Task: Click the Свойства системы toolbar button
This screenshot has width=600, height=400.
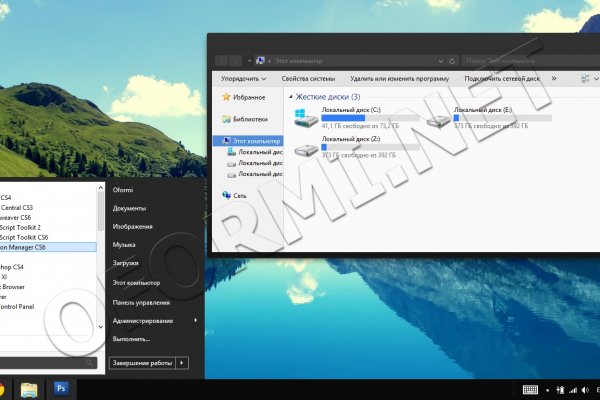Action: tap(310, 78)
